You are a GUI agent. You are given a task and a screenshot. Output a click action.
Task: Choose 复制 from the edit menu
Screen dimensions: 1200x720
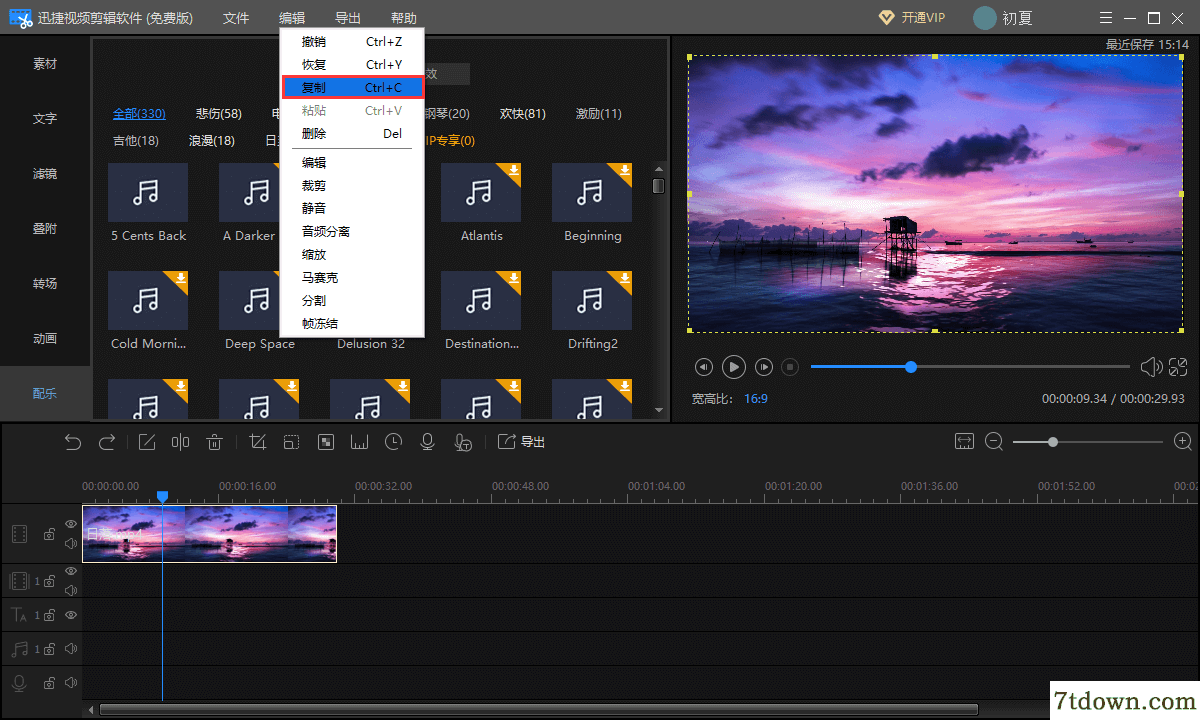(x=352, y=88)
